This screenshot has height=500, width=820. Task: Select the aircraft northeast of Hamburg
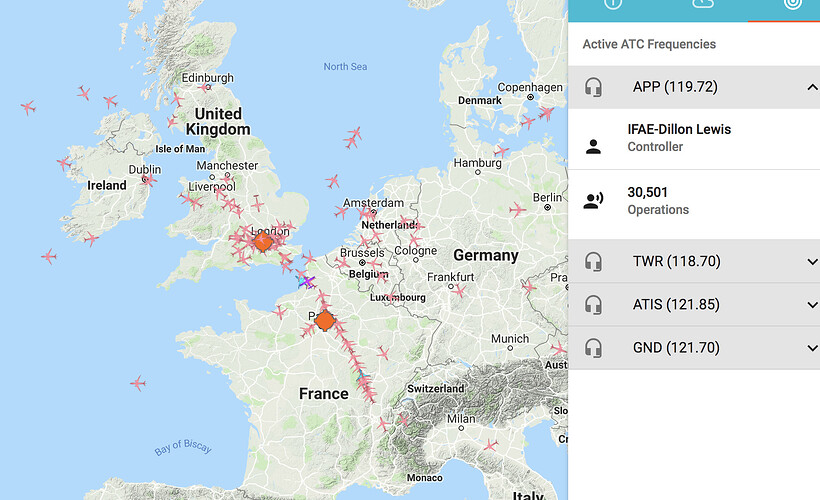click(x=502, y=152)
